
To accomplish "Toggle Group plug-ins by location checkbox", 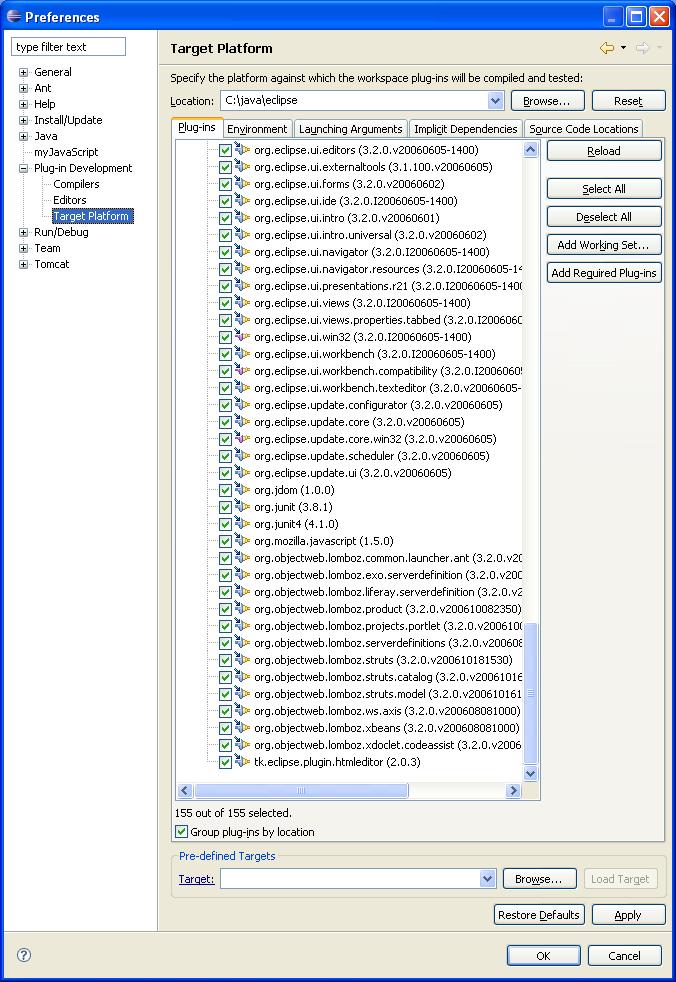I will tap(181, 832).
